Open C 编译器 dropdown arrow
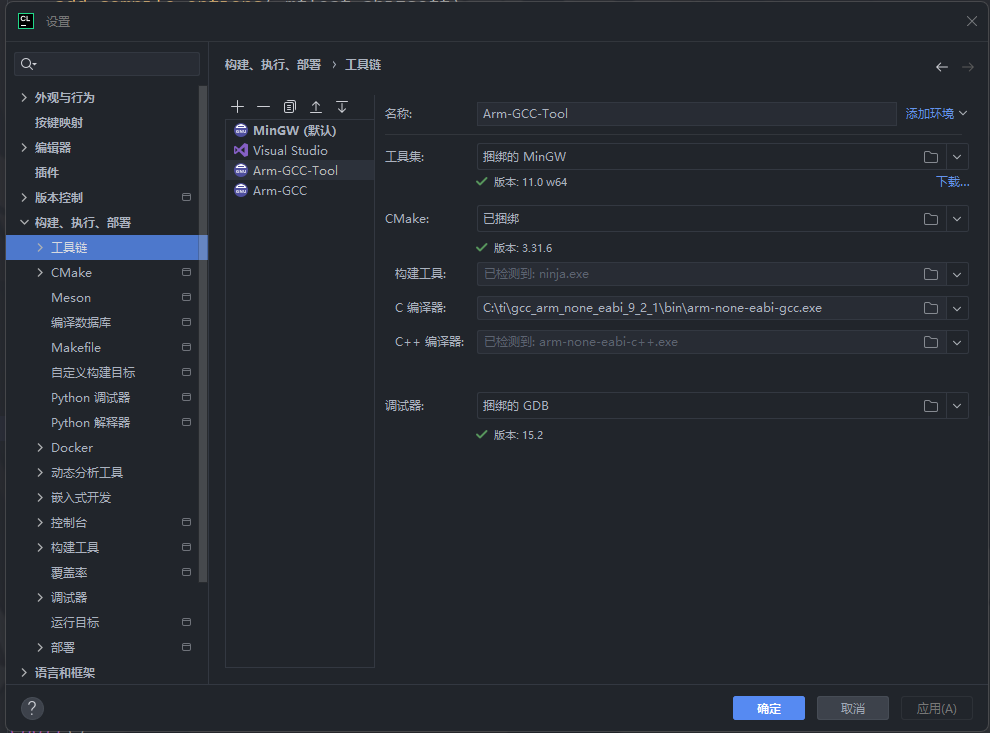This screenshot has width=990, height=733. click(957, 308)
